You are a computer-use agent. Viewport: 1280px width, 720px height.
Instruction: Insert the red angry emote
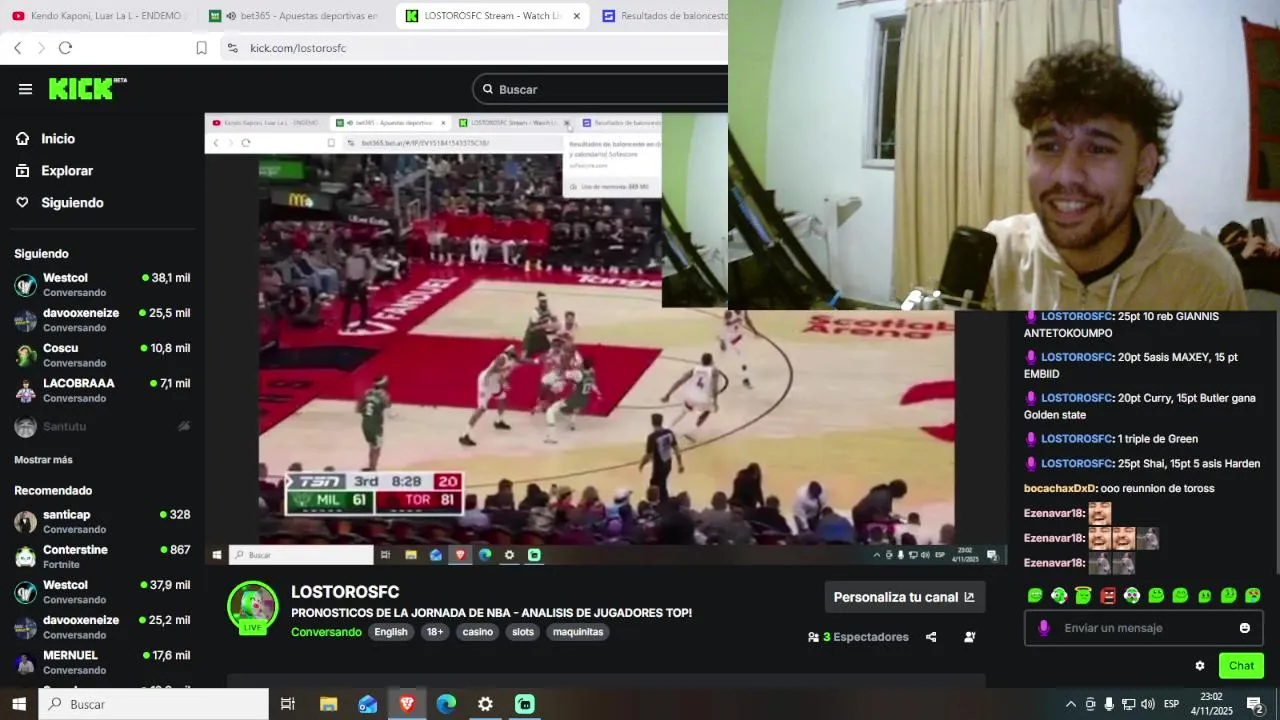point(1108,596)
